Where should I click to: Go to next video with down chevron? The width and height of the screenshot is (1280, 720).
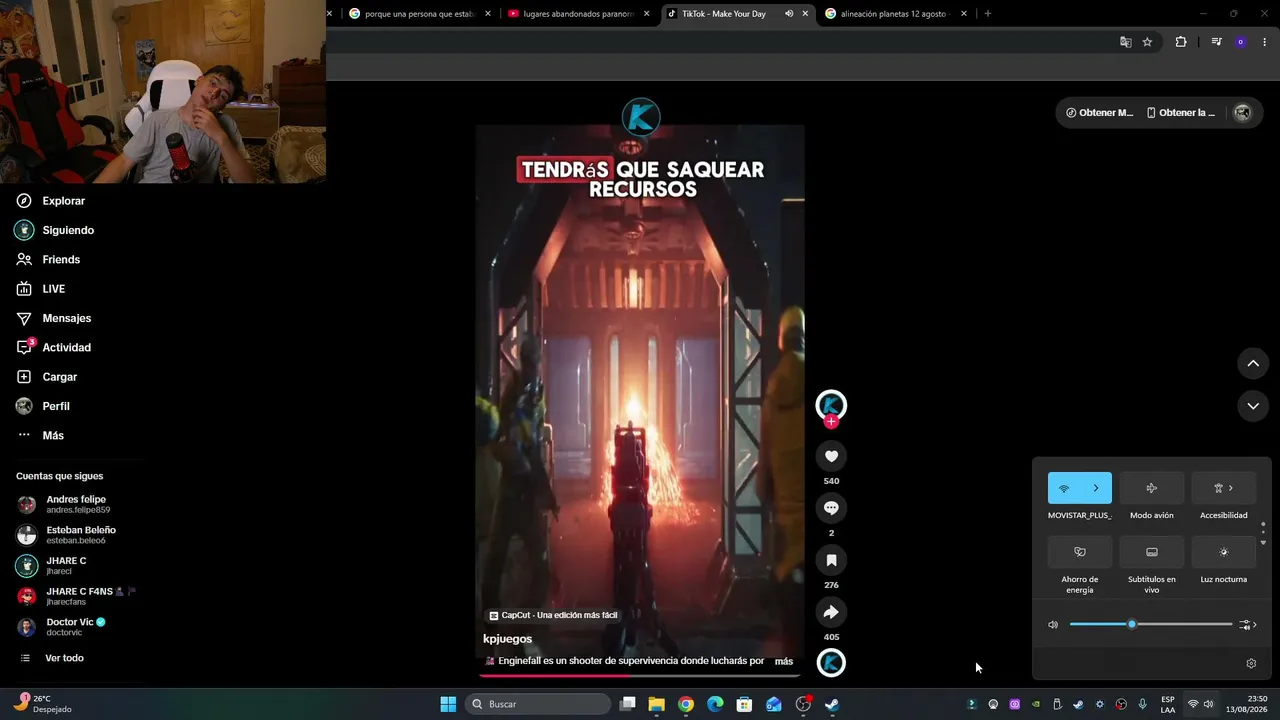1253,406
